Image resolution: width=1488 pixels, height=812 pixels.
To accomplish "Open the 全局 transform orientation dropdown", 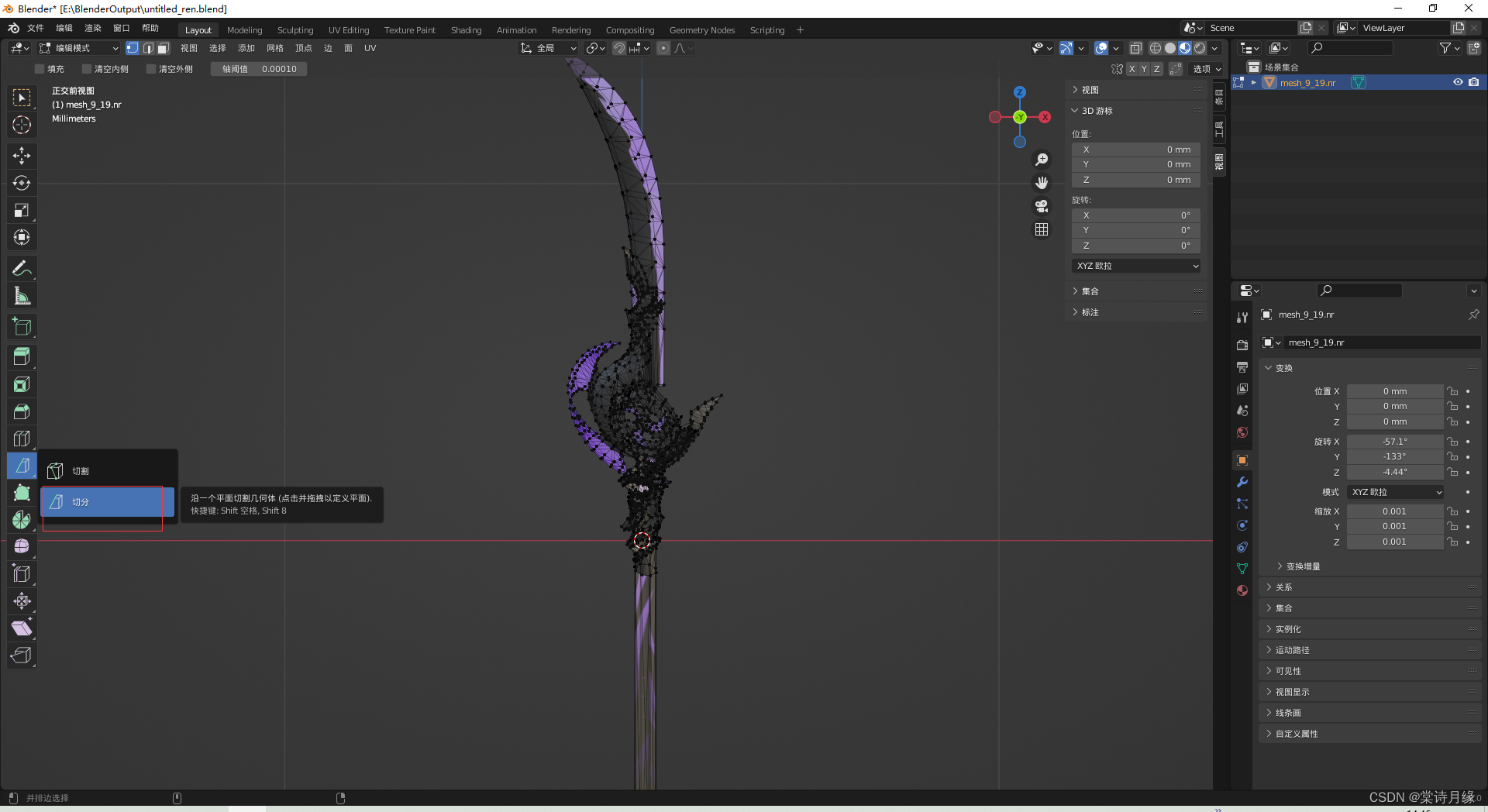I will point(548,48).
